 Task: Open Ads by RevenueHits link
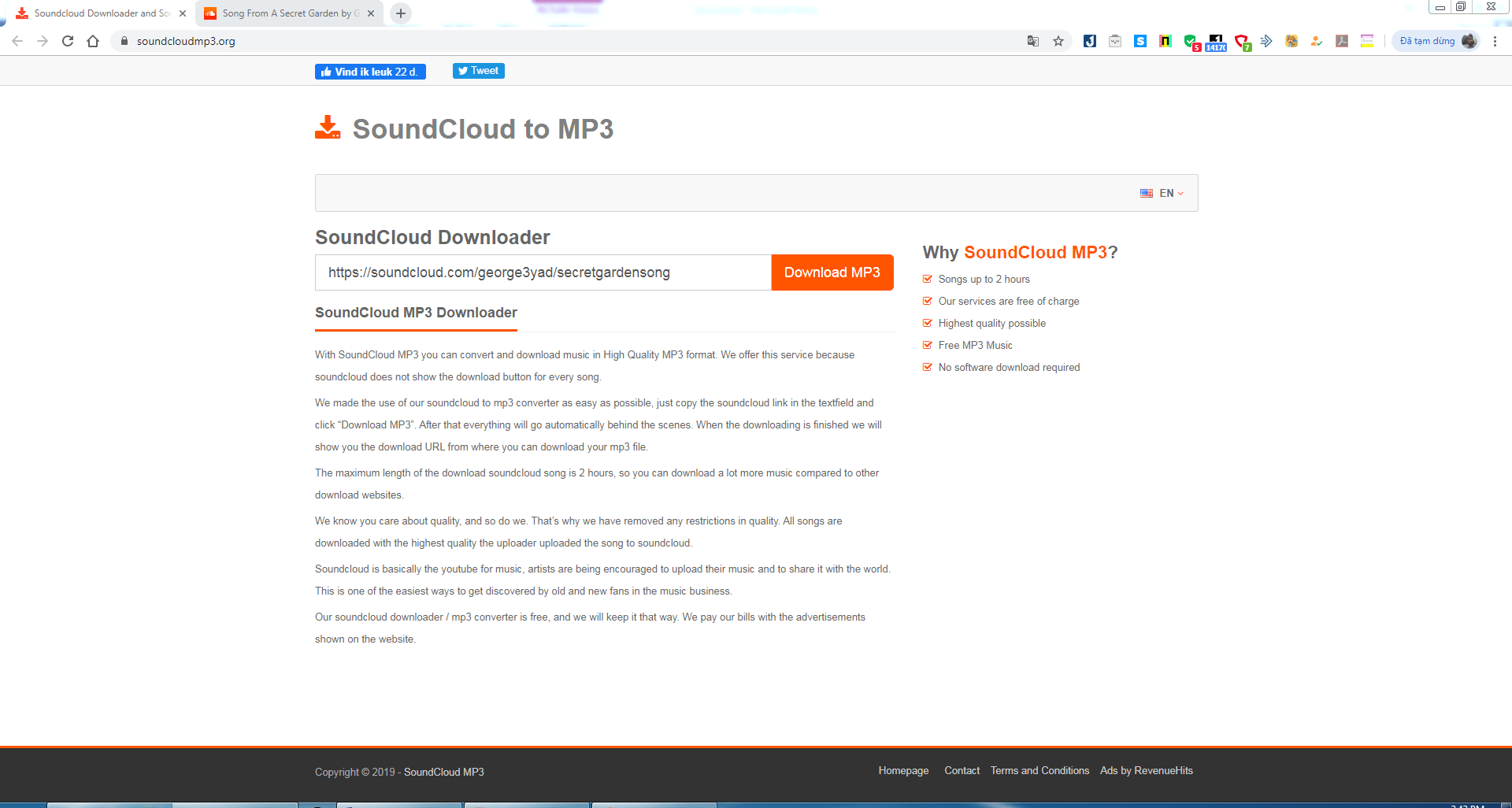pyautogui.click(x=1147, y=770)
